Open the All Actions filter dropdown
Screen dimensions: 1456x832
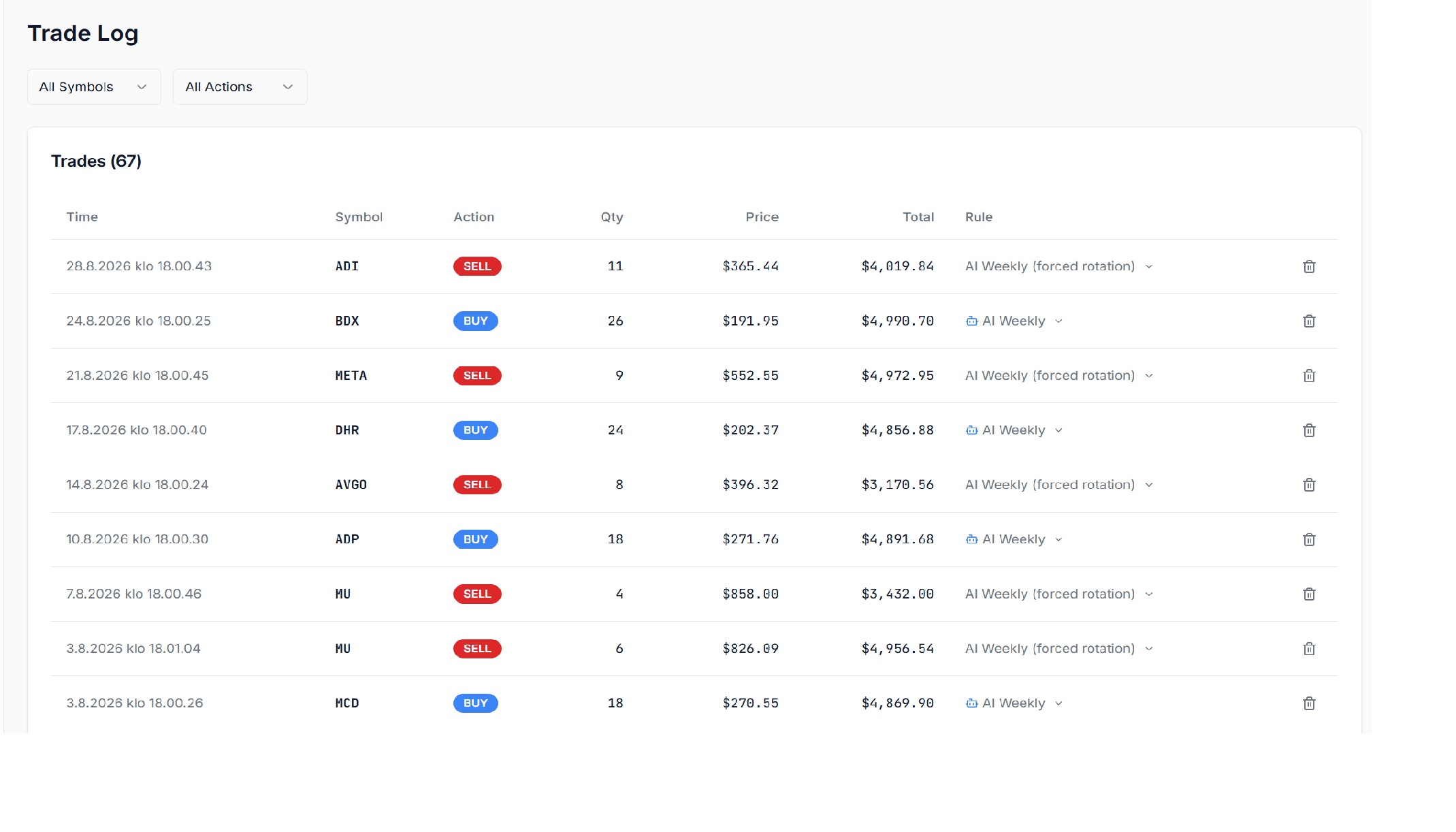[240, 86]
